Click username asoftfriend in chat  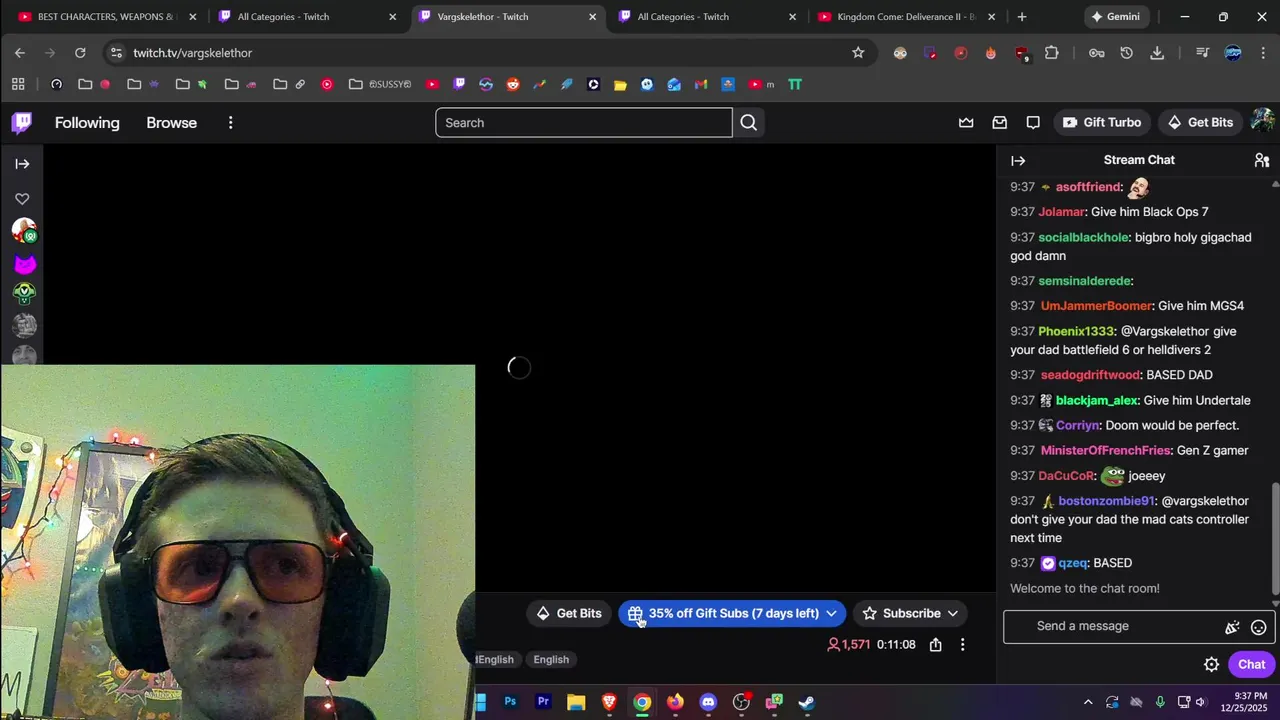[1088, 187]
